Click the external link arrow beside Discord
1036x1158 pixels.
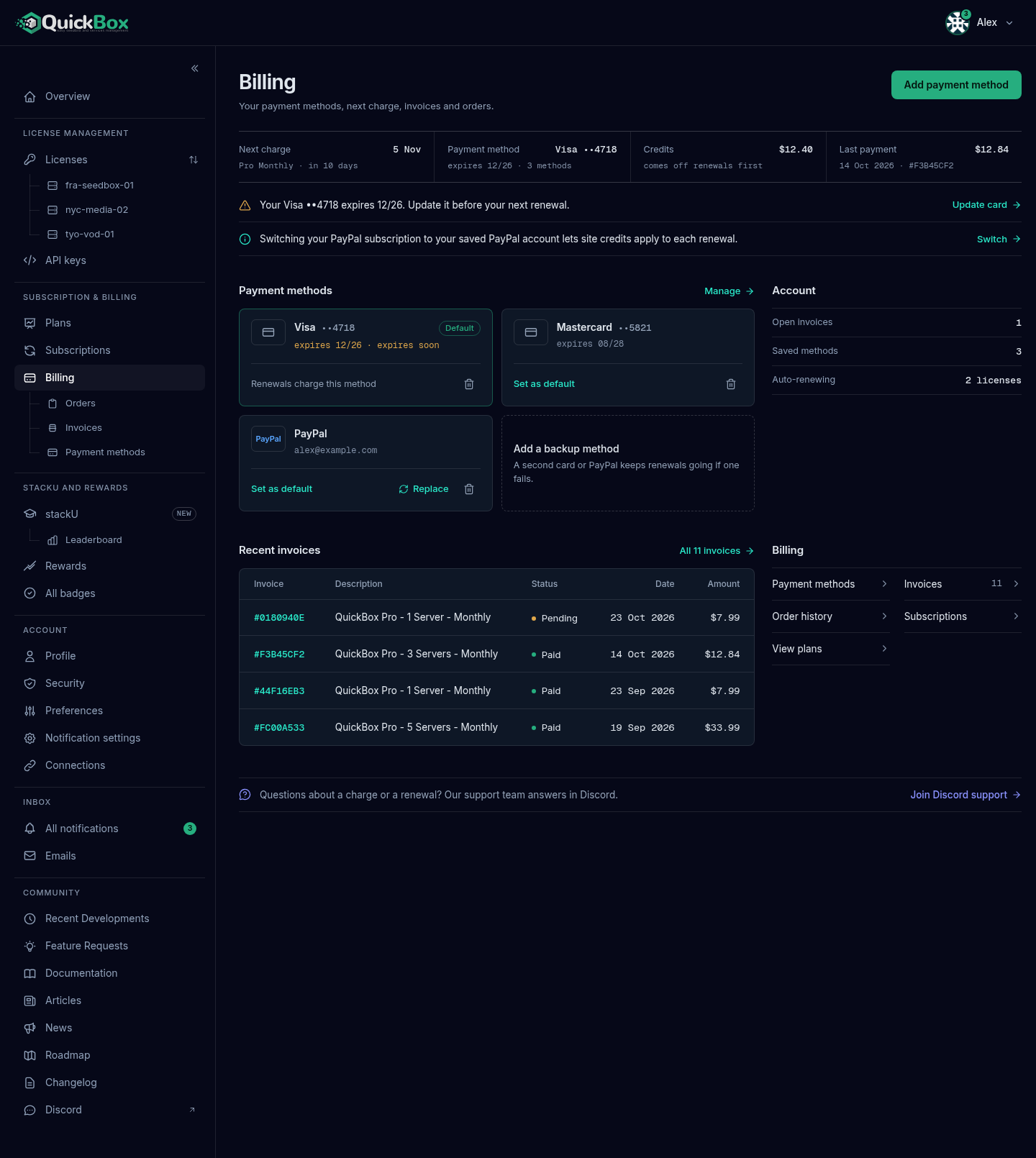pos(192,1110)
